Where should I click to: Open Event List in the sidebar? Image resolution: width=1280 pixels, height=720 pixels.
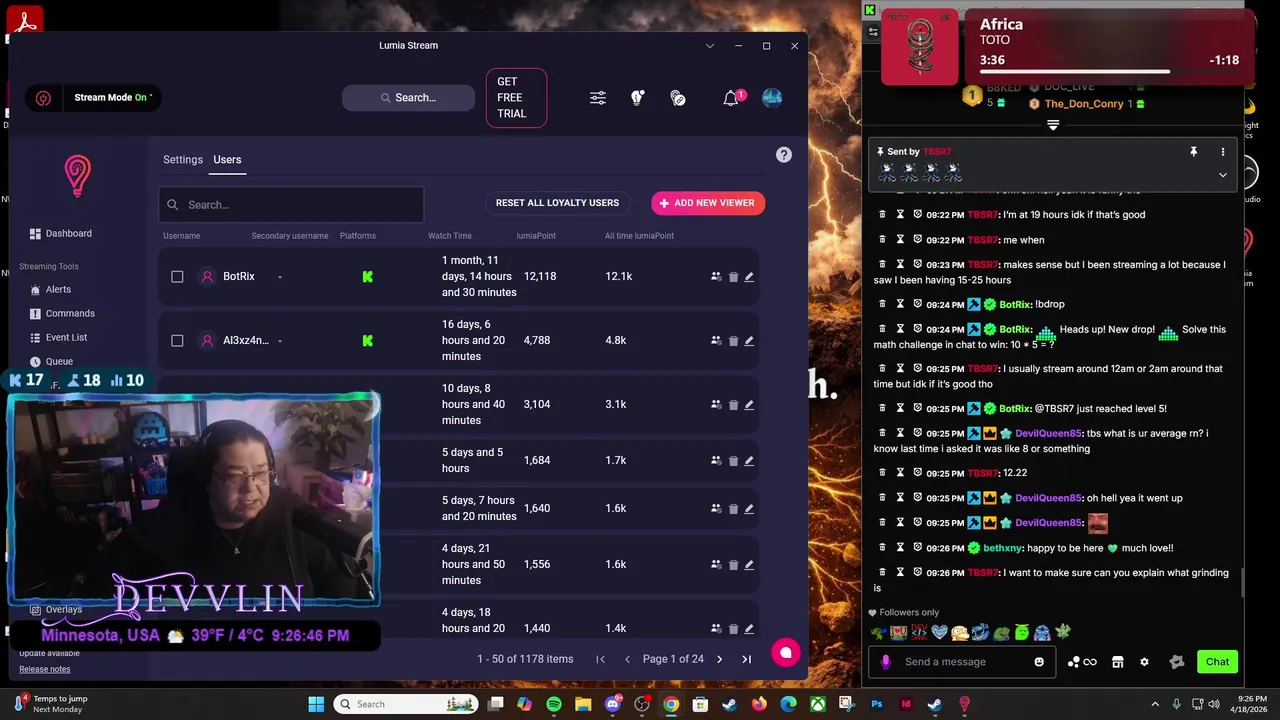pos(58,338)
